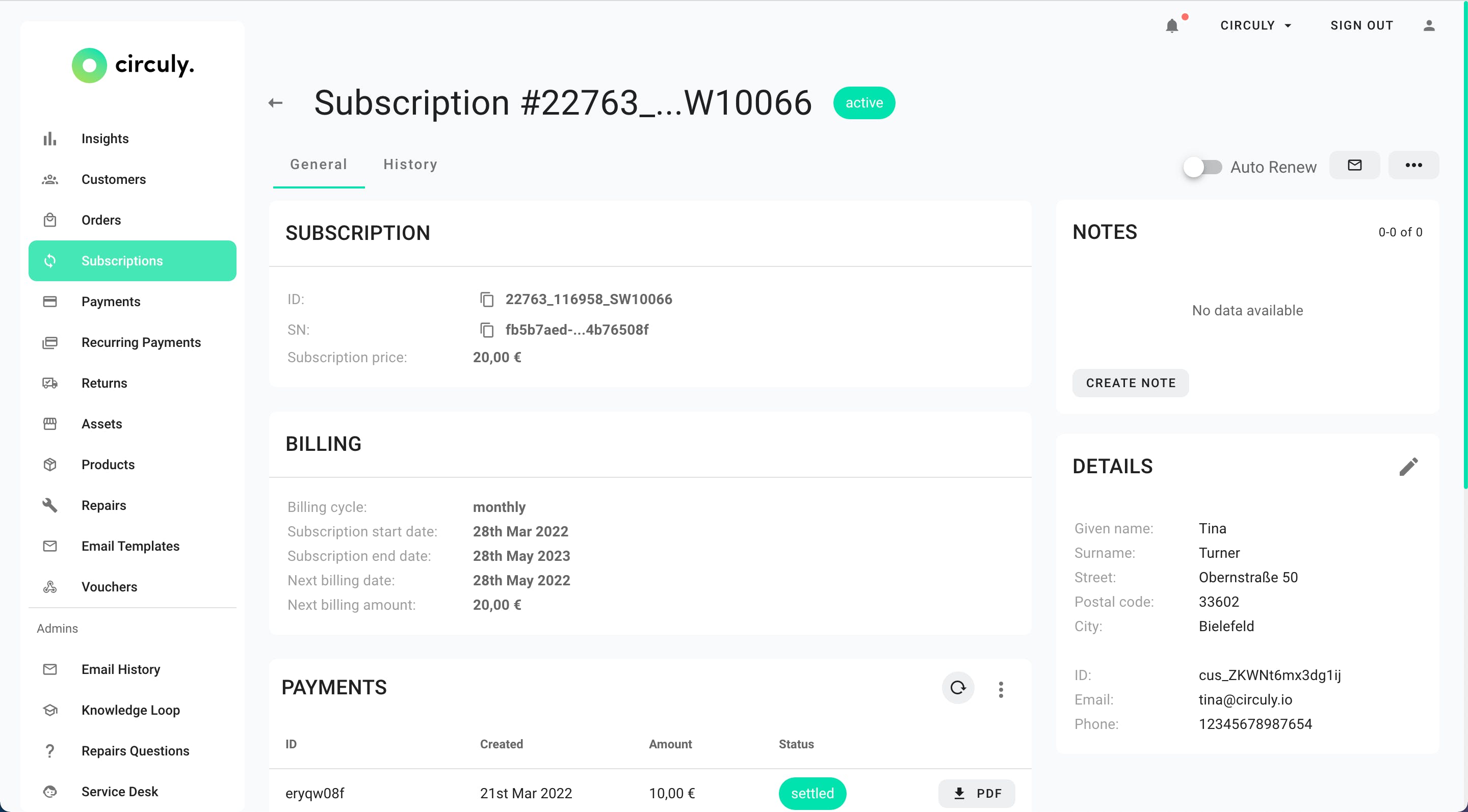
Task: Open Orders in the sidebar
Action: pos(132,221)
